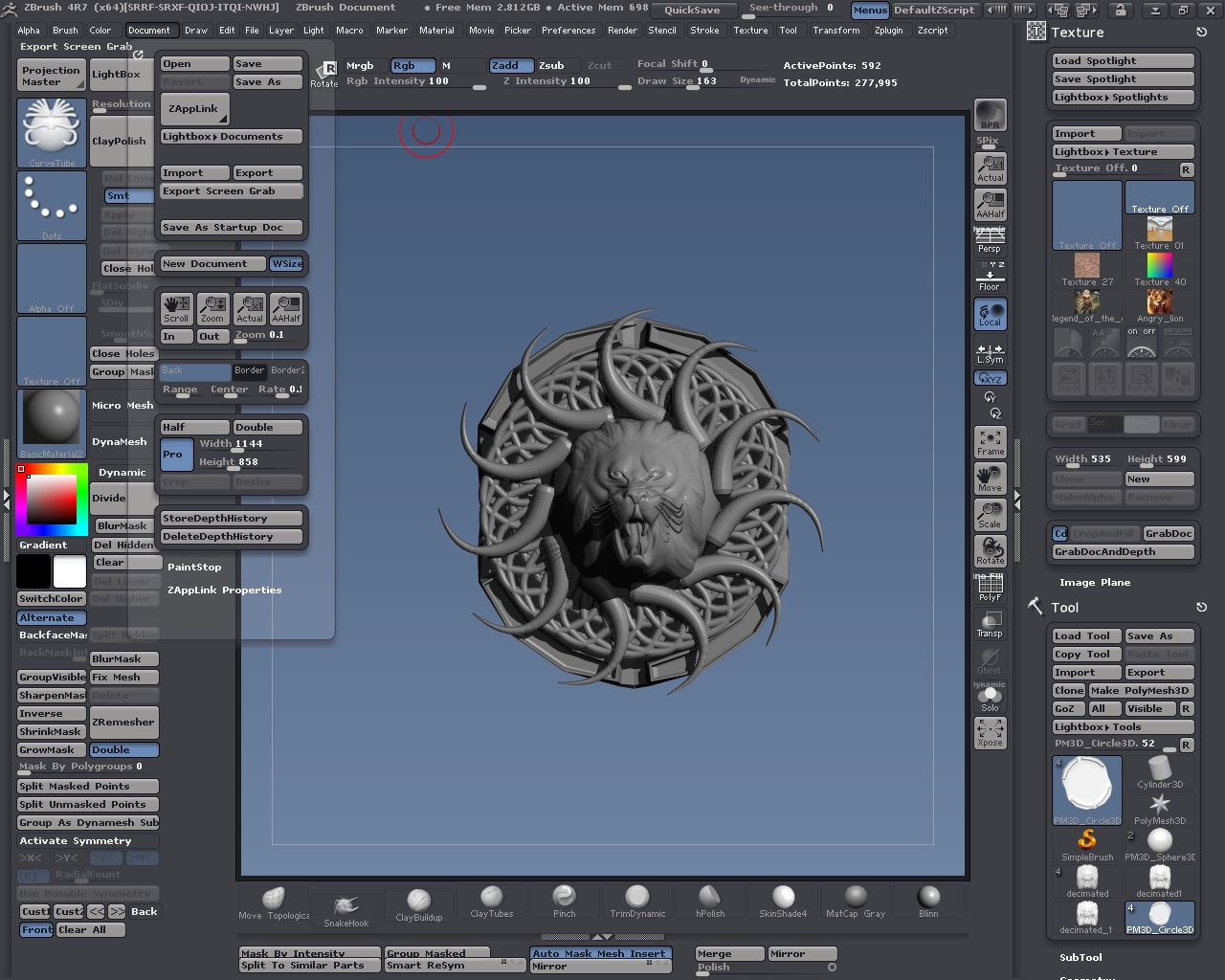Image resolution: width=1225 pixels, height=980 pixels.
Task: Expand the PaintStop section
Action: 194,568
